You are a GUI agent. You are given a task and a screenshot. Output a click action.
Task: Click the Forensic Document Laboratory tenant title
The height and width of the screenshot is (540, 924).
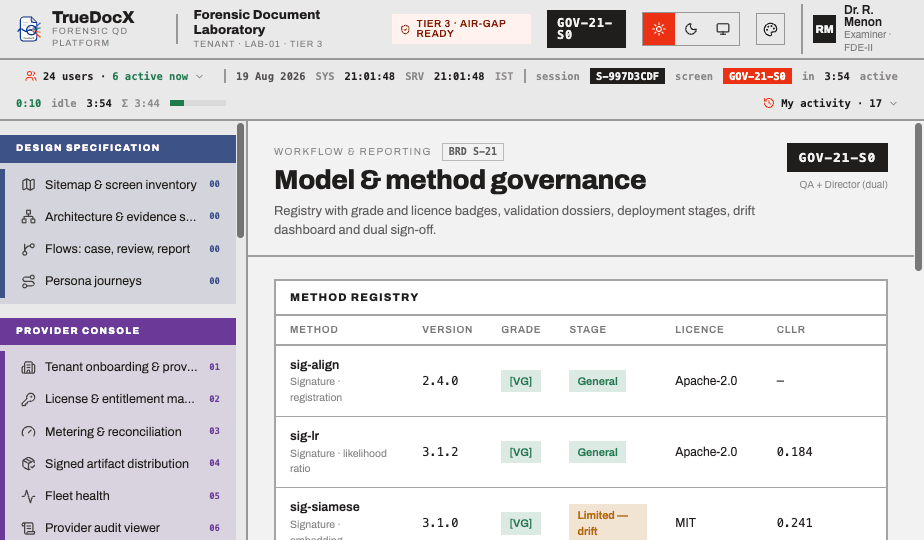point(257,22)
